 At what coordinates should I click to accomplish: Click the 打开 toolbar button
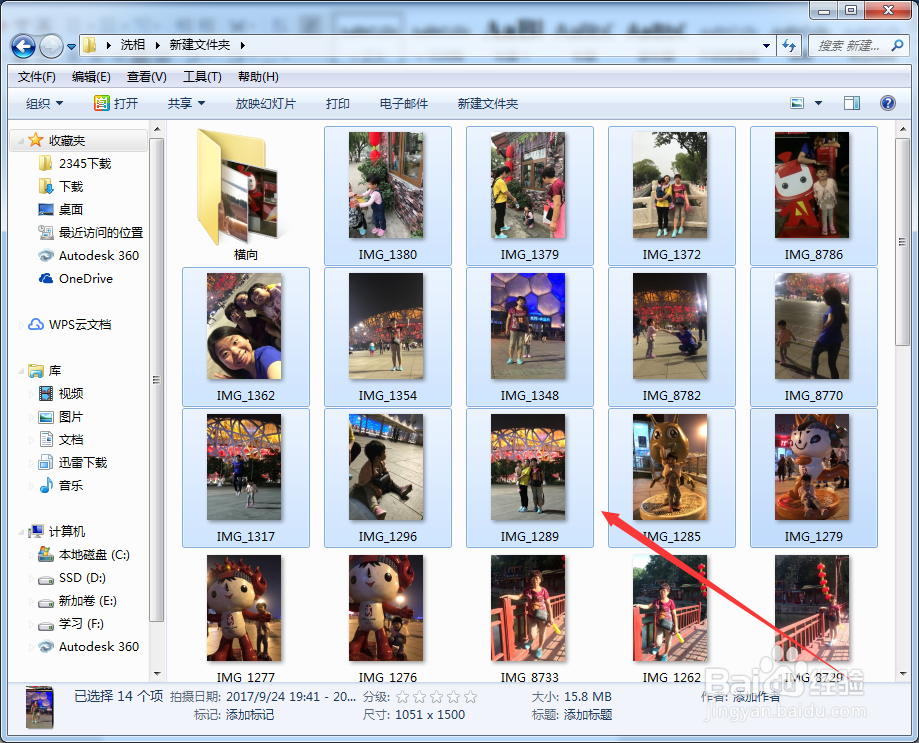click(116, 104)
